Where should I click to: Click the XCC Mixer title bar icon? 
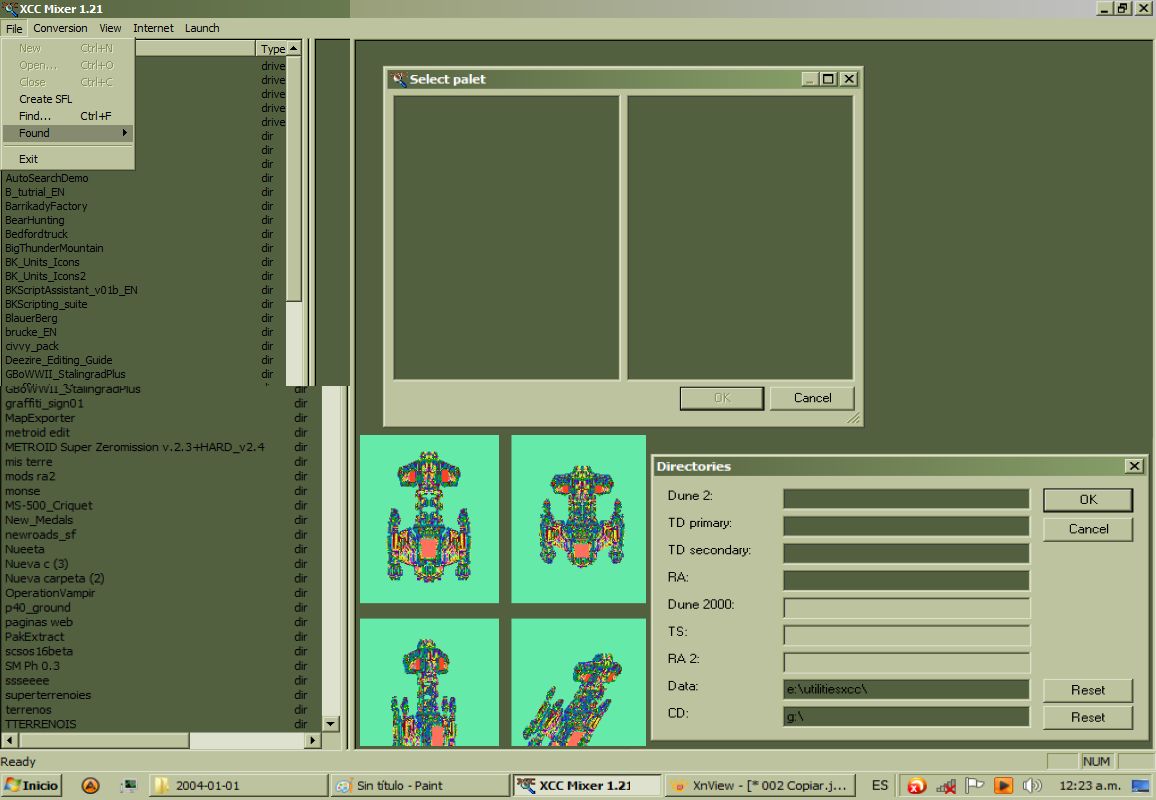click(10, 9)
